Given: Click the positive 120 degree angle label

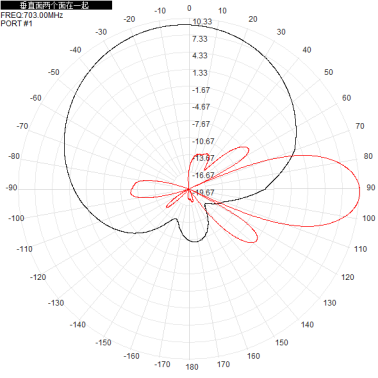Looking at the screenshot, I should [348, 277].
